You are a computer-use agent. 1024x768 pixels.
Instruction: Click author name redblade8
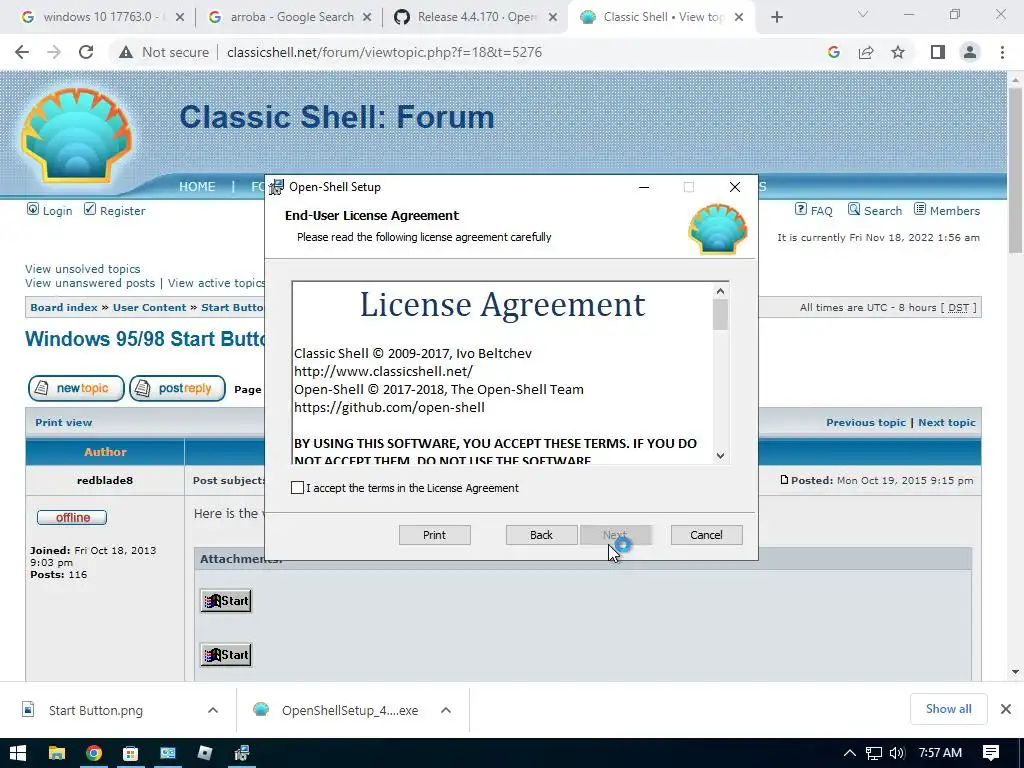coord(105,481)
